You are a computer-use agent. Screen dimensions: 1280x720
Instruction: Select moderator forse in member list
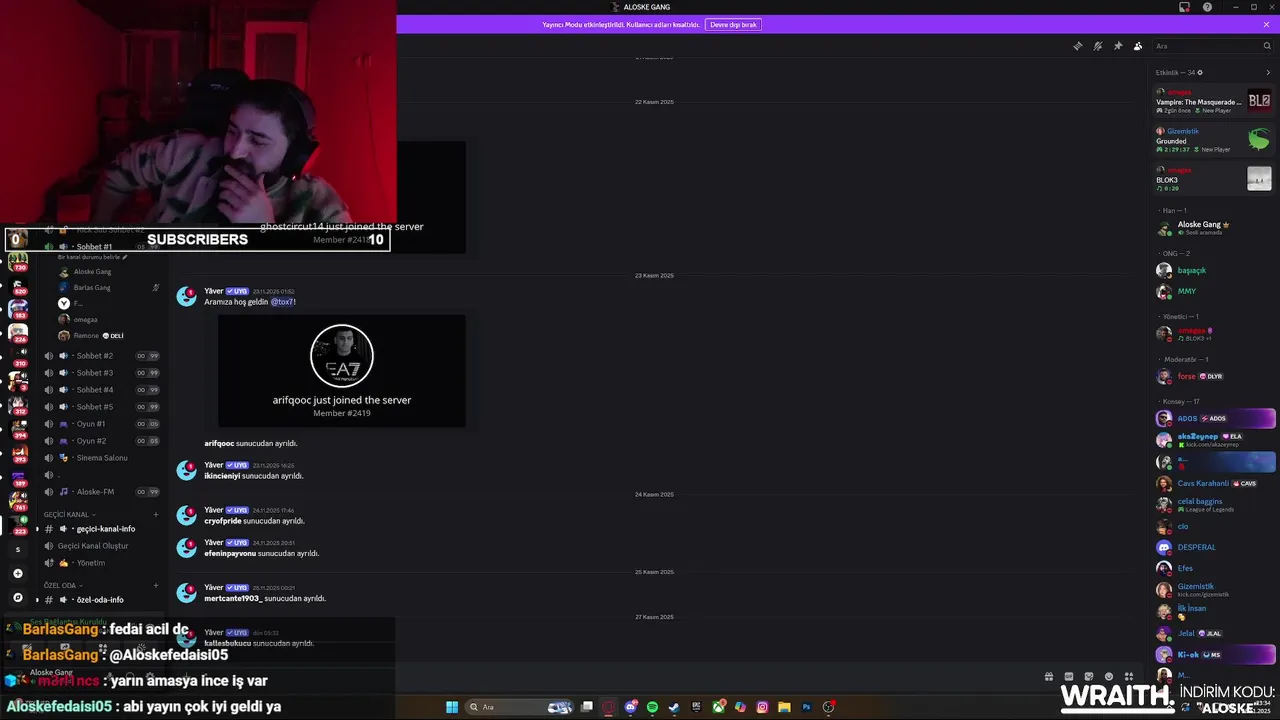click(x=1213, y=376)
